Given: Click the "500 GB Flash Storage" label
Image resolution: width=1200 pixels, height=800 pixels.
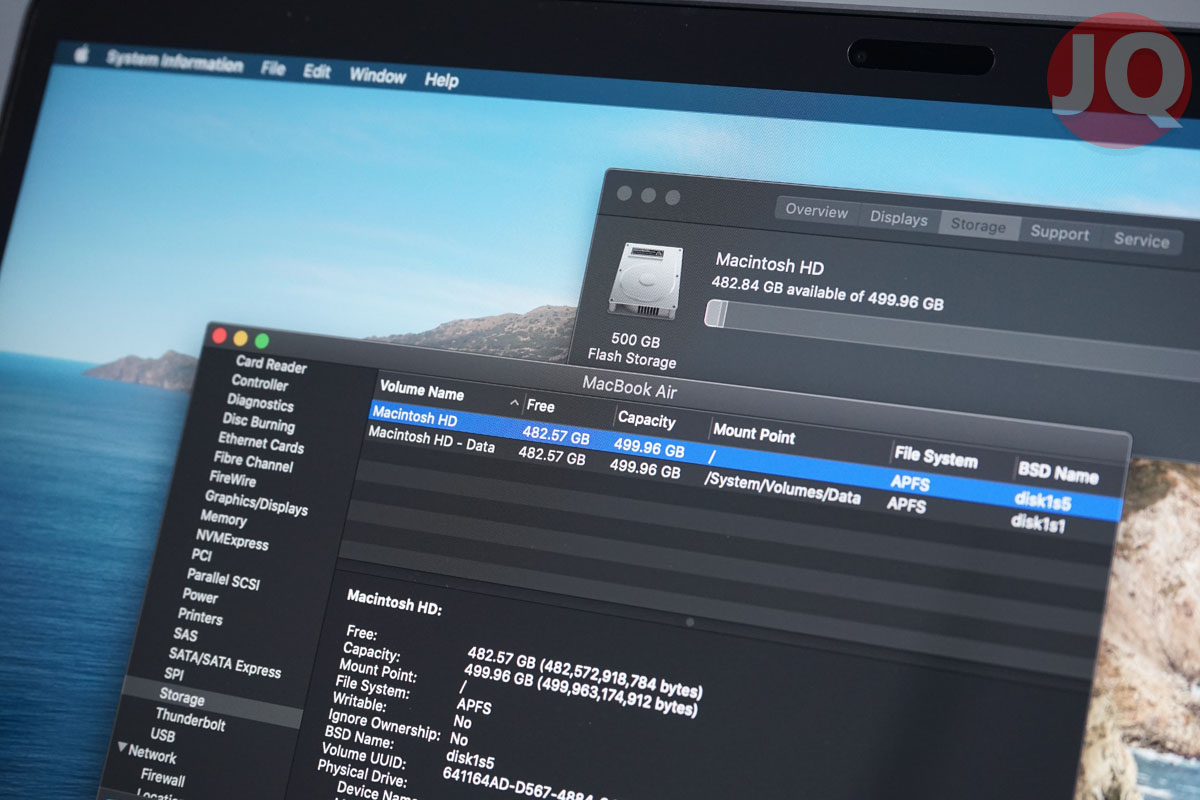Looking at the screenshot, I should click(x=633, y=350).
